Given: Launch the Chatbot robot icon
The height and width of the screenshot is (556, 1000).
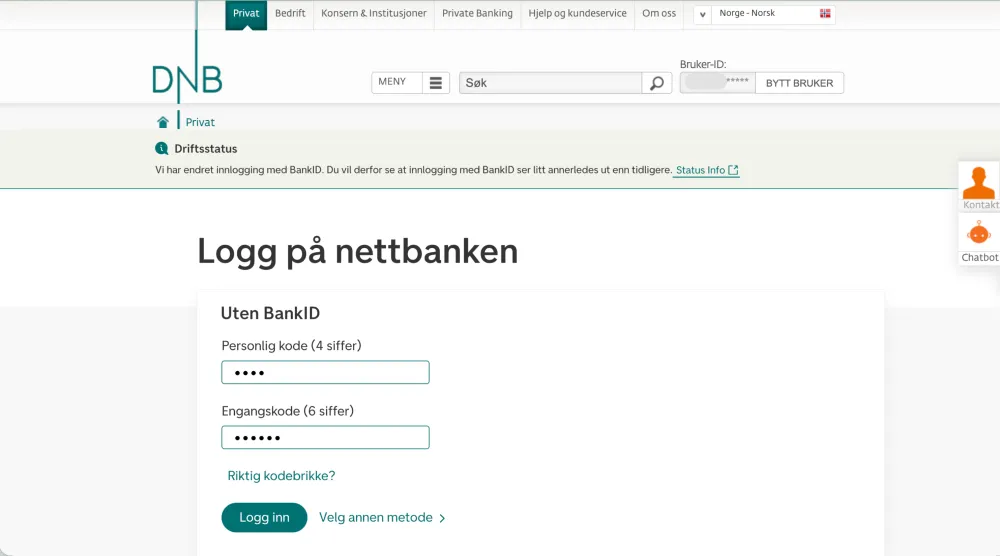Looking at the screenshot, I should 979,234.
